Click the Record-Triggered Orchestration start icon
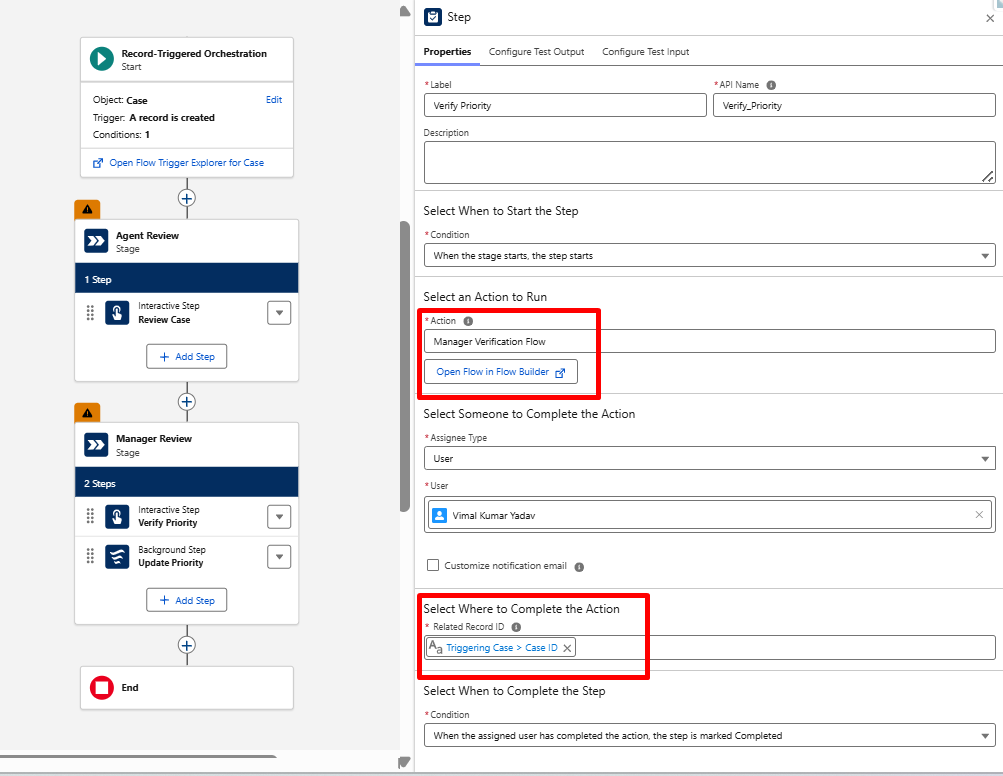The height and width of the screenshot is (776, 1003). coord(102,59)
